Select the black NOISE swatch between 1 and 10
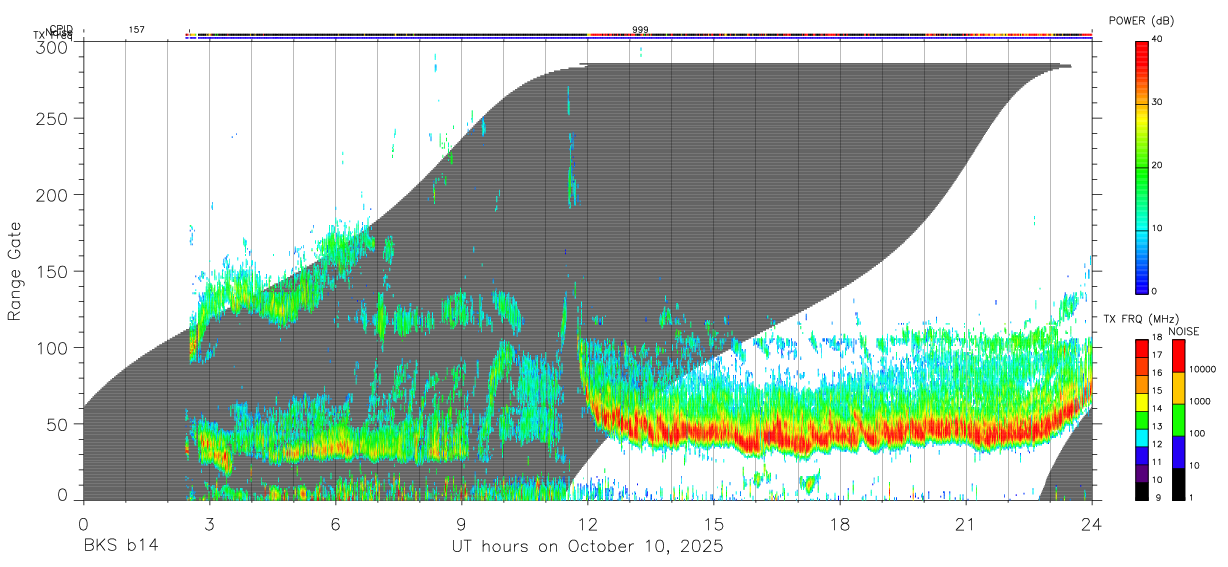The width and height of the screenshot is (1228, 567). [x=1179, y=484]
